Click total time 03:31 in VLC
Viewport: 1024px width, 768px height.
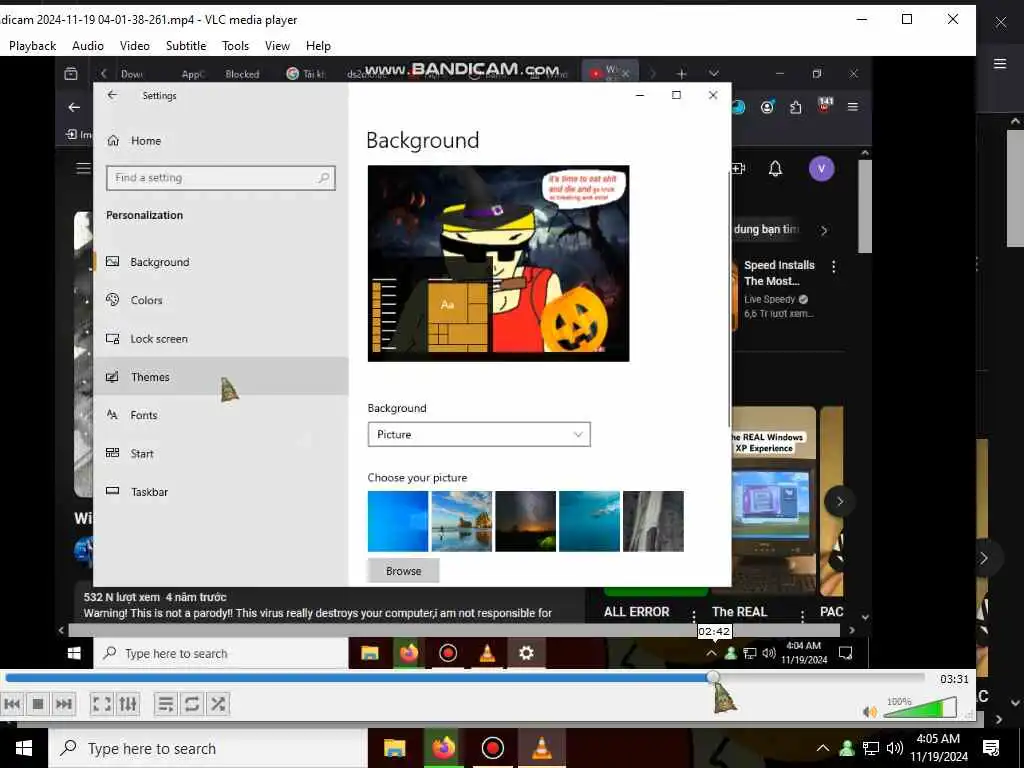pyautogui.click(x=954, y=679)
